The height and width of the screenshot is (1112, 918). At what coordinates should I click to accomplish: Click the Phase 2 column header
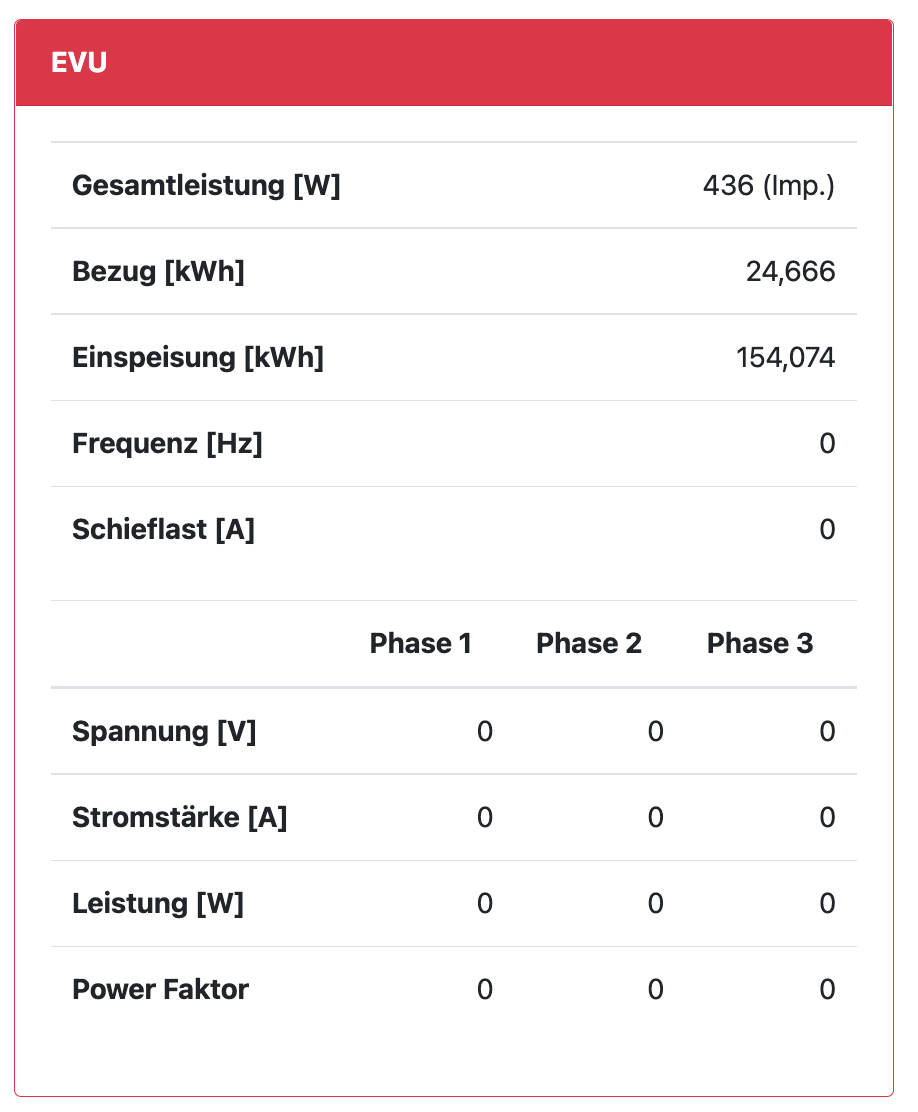click(x=589, y=644)
